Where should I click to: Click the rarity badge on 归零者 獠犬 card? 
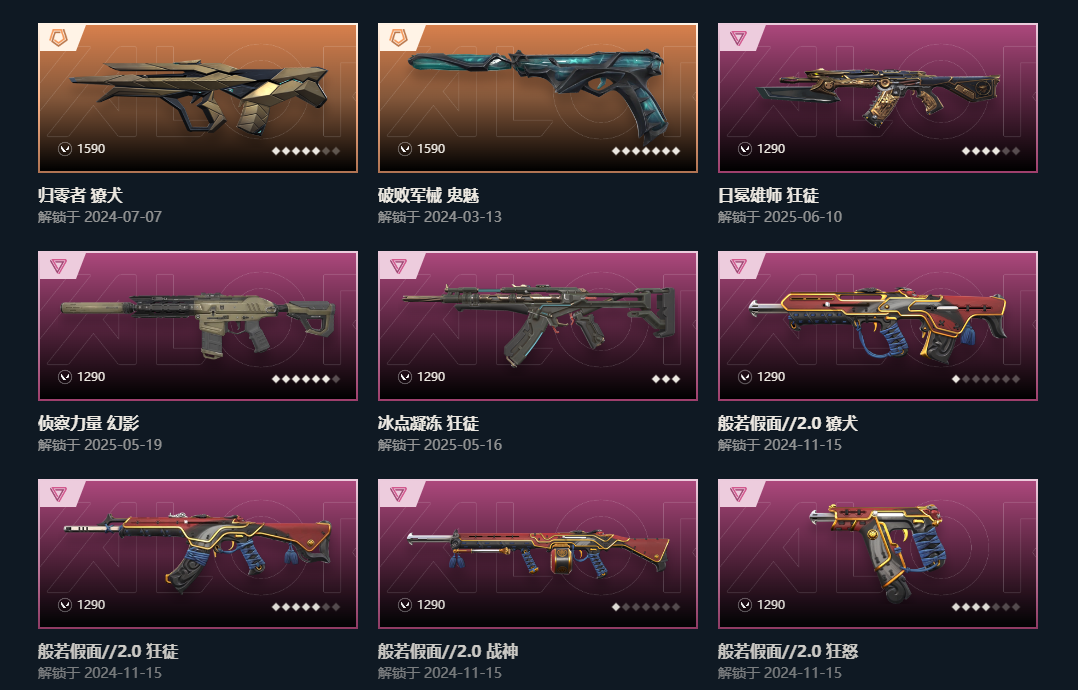coord(59,38)
